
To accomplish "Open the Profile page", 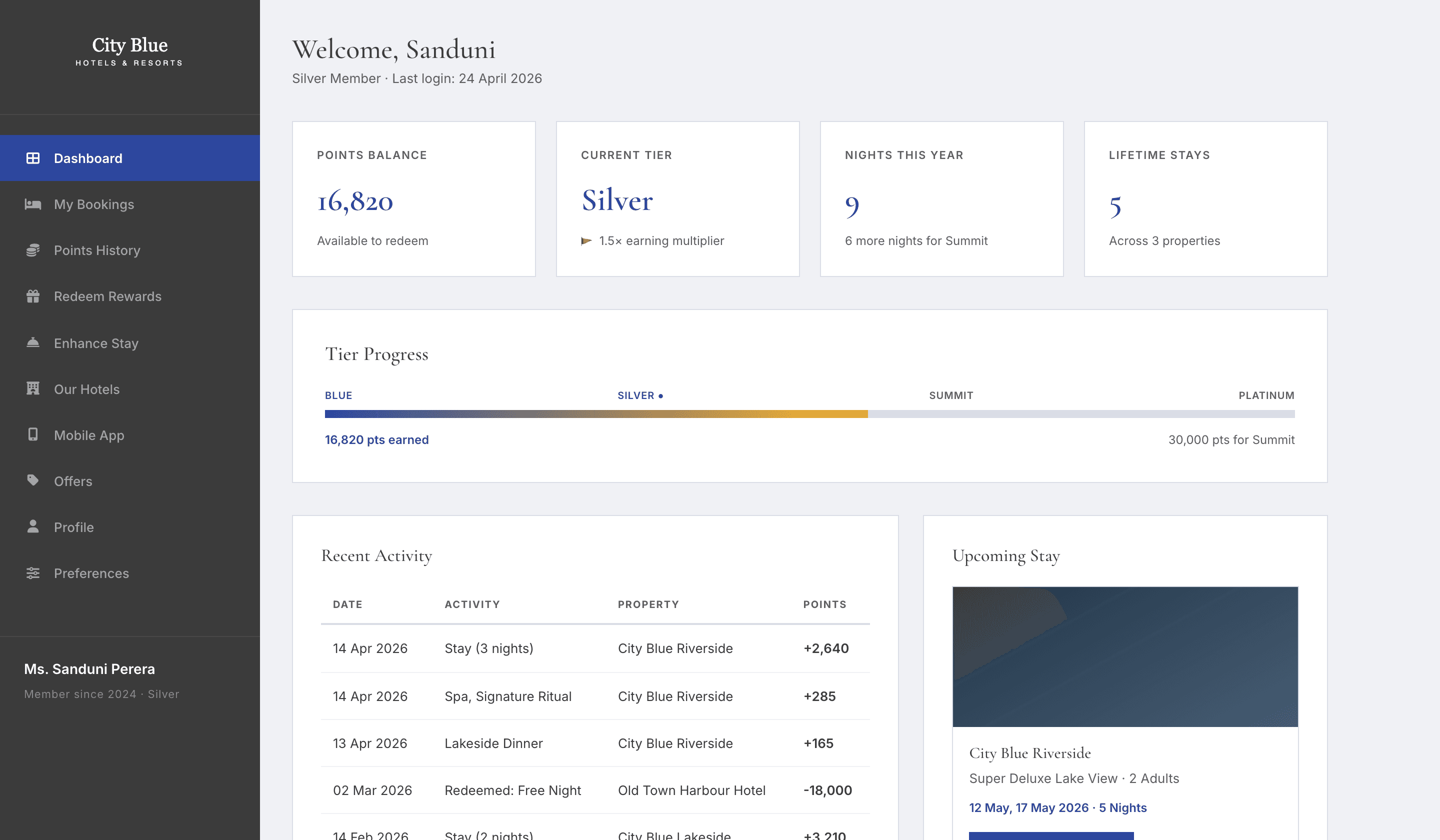I will [x=129, y=527].
